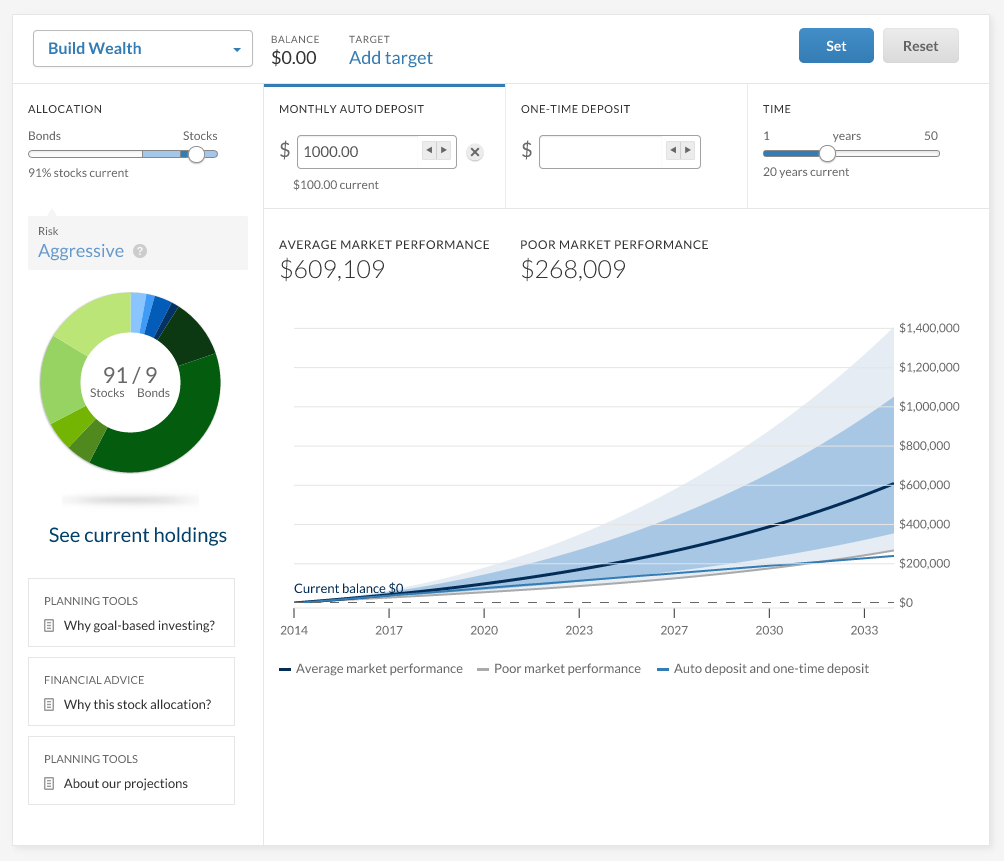Click See current holdings link

[x=138, y=535]
